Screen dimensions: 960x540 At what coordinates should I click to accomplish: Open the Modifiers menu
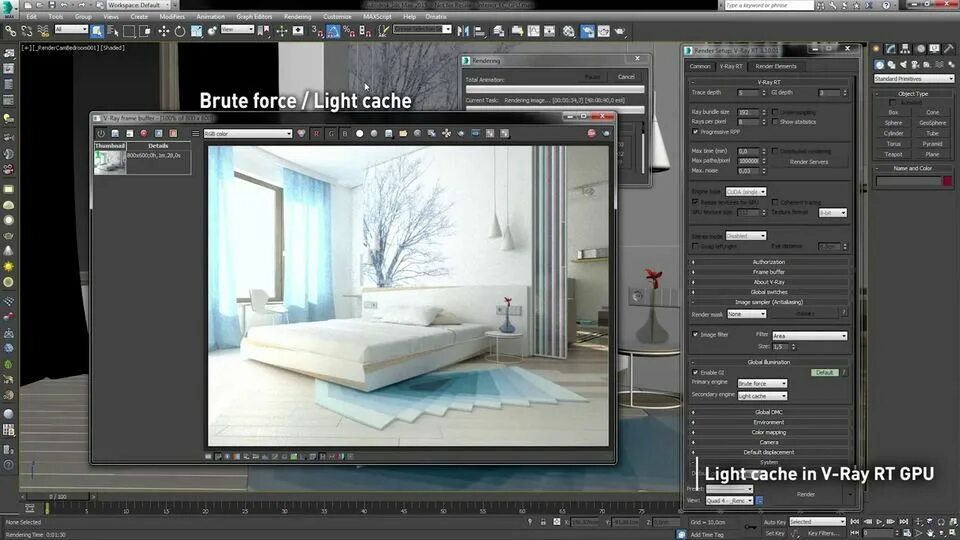(x=172, y=17)
